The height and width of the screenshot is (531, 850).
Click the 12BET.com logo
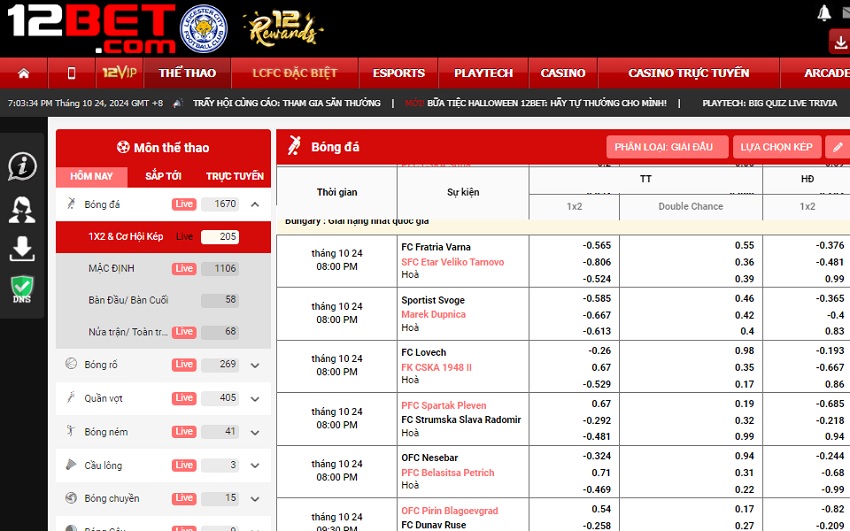pos(91,28)
